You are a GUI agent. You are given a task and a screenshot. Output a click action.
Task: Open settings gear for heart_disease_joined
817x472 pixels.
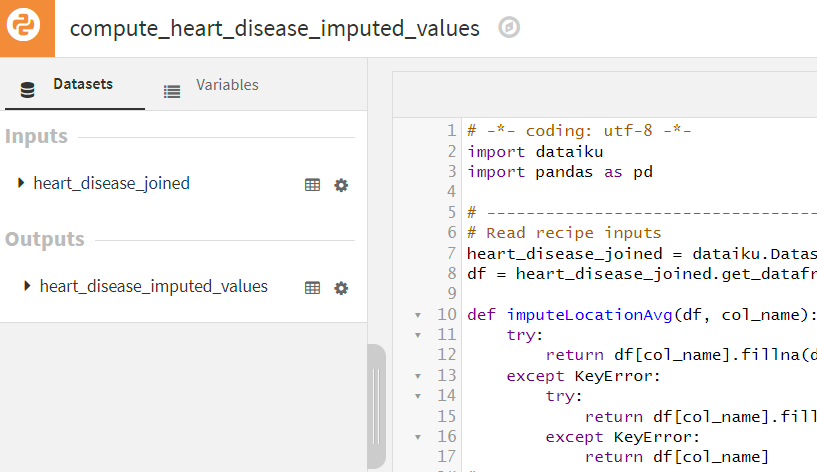coord(341,185)
